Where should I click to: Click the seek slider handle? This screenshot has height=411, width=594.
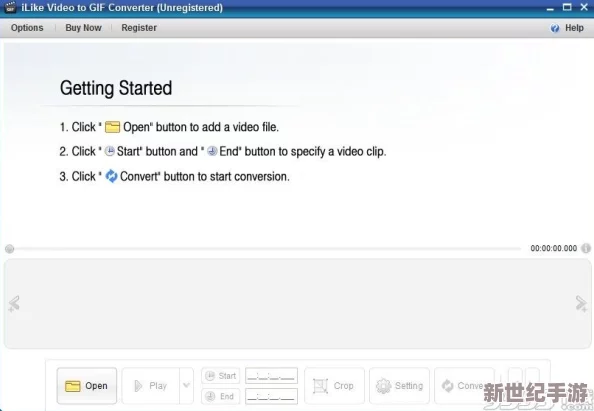coord(9,249)
